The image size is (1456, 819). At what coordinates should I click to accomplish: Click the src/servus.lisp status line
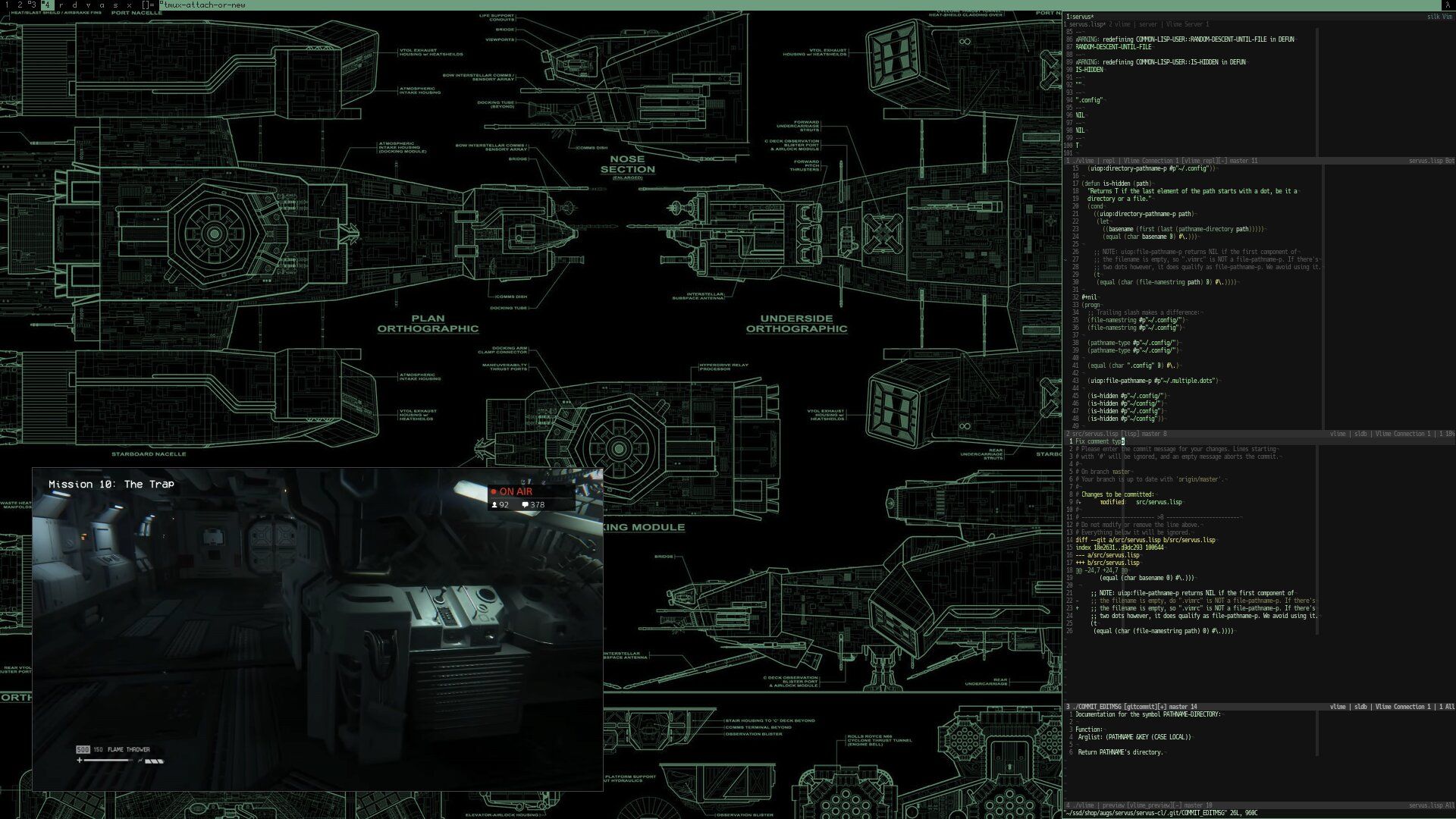(x=1259, y=434)
